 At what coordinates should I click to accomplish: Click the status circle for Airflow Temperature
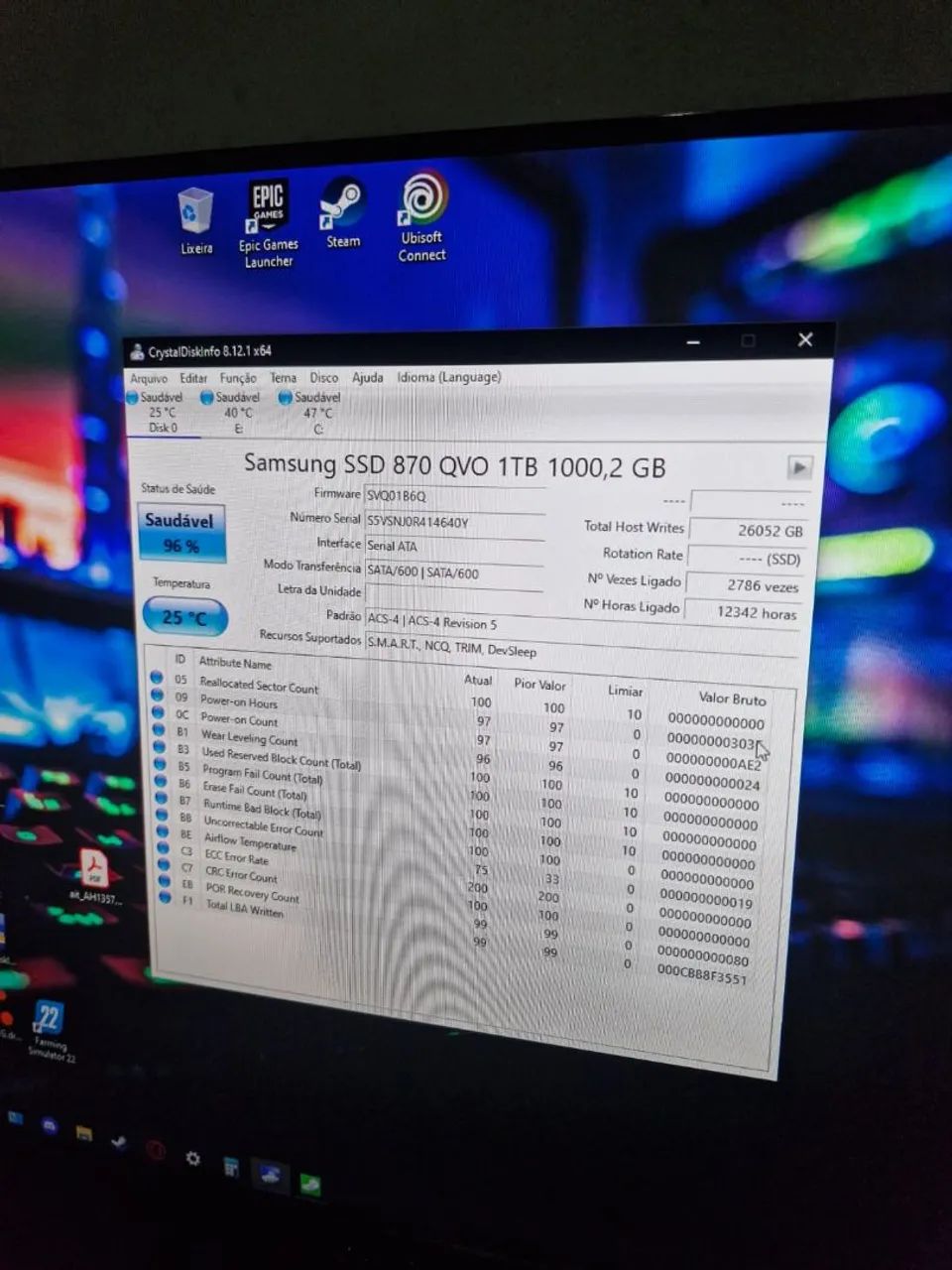[163, 831]
